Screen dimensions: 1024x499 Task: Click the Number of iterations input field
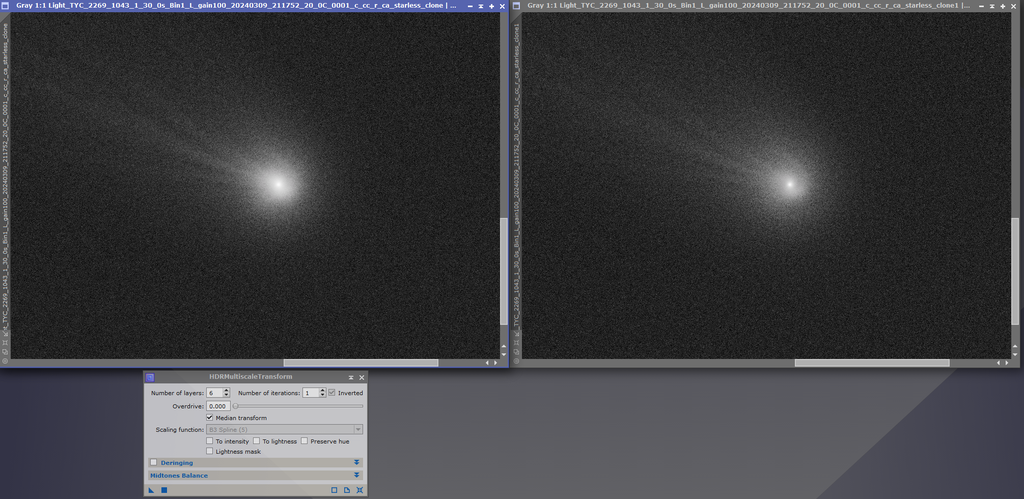310,393
